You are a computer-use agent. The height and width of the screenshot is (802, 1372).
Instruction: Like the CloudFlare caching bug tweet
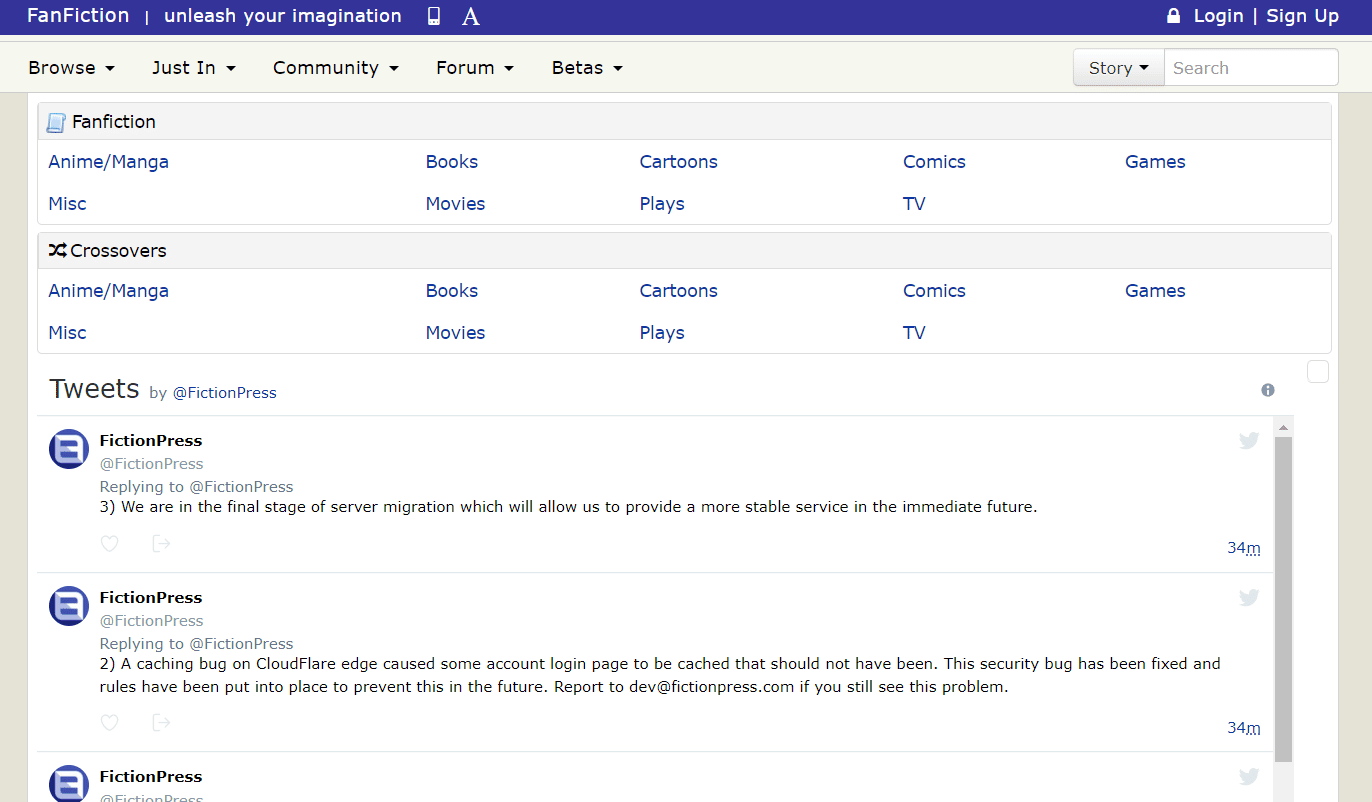click(x=110, y=722)
